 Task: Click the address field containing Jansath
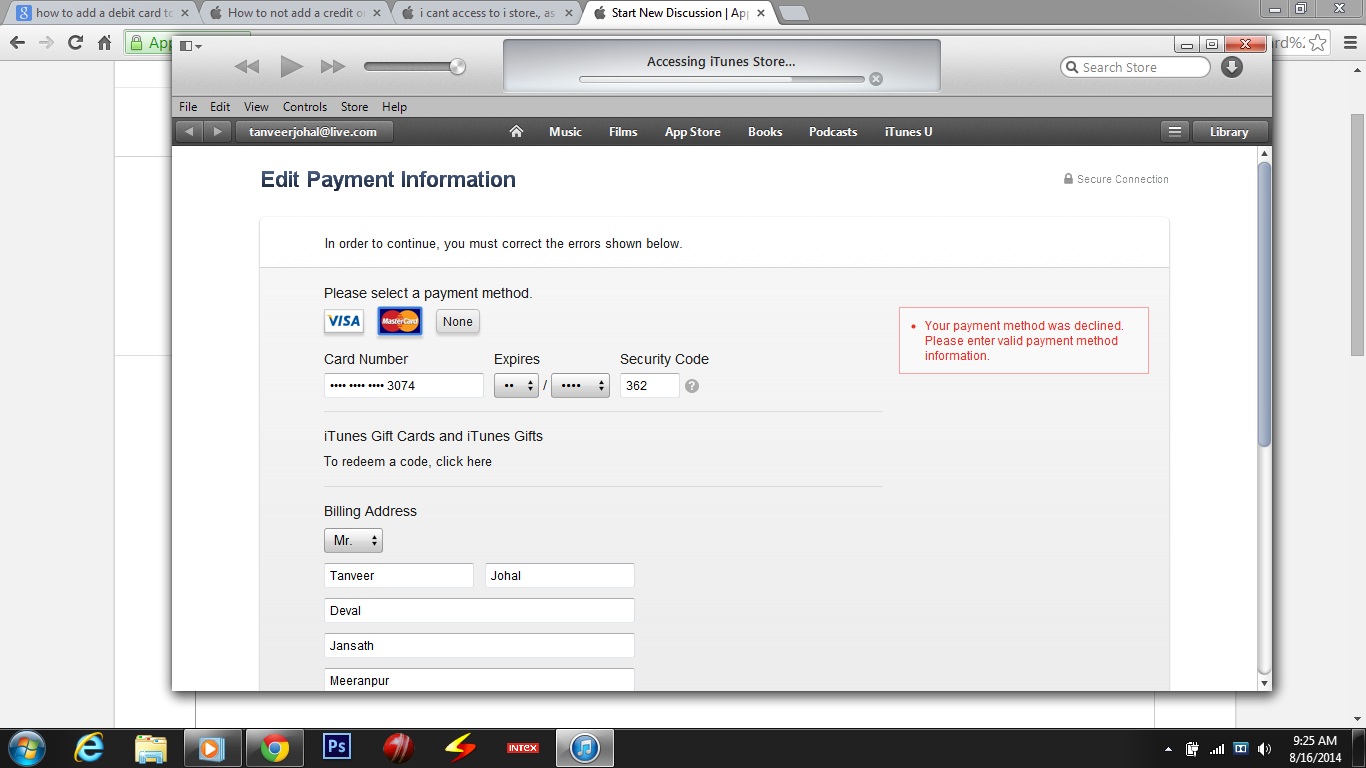479,645
